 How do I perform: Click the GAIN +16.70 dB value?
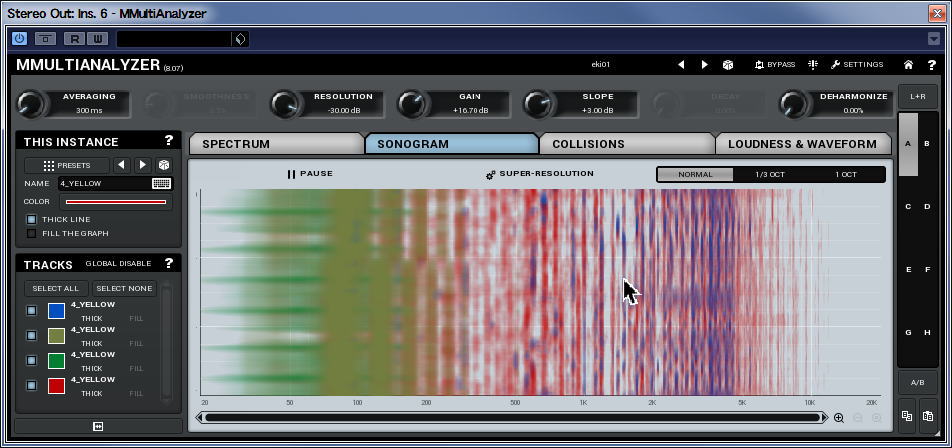coord(470,110)
